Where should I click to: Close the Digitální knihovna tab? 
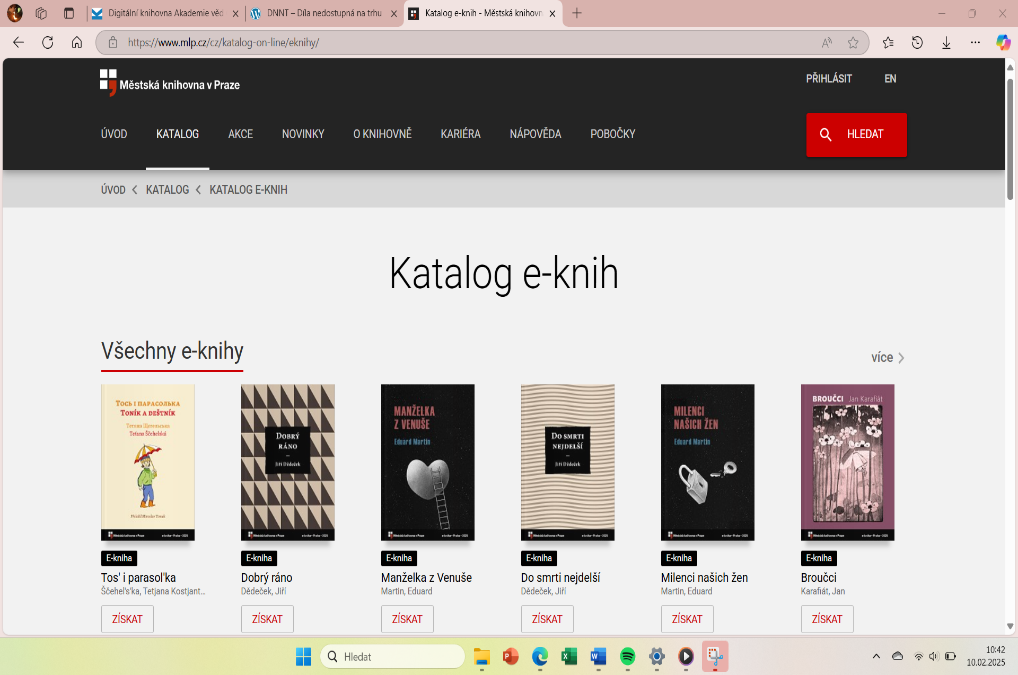[235, 13]
